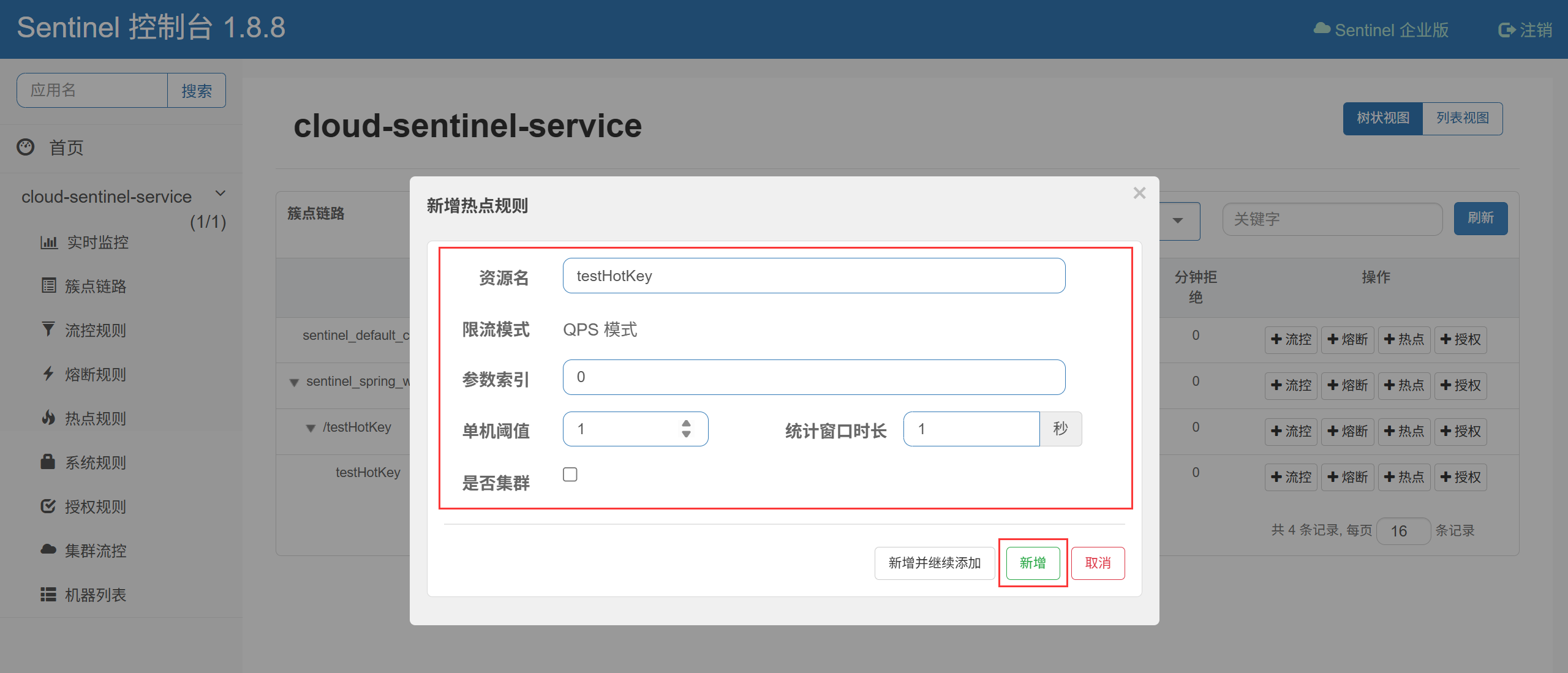Collapse the /testHotKey tree node triangle
Viewport: 1568px width, 673px height.
[x=311, y=428]
